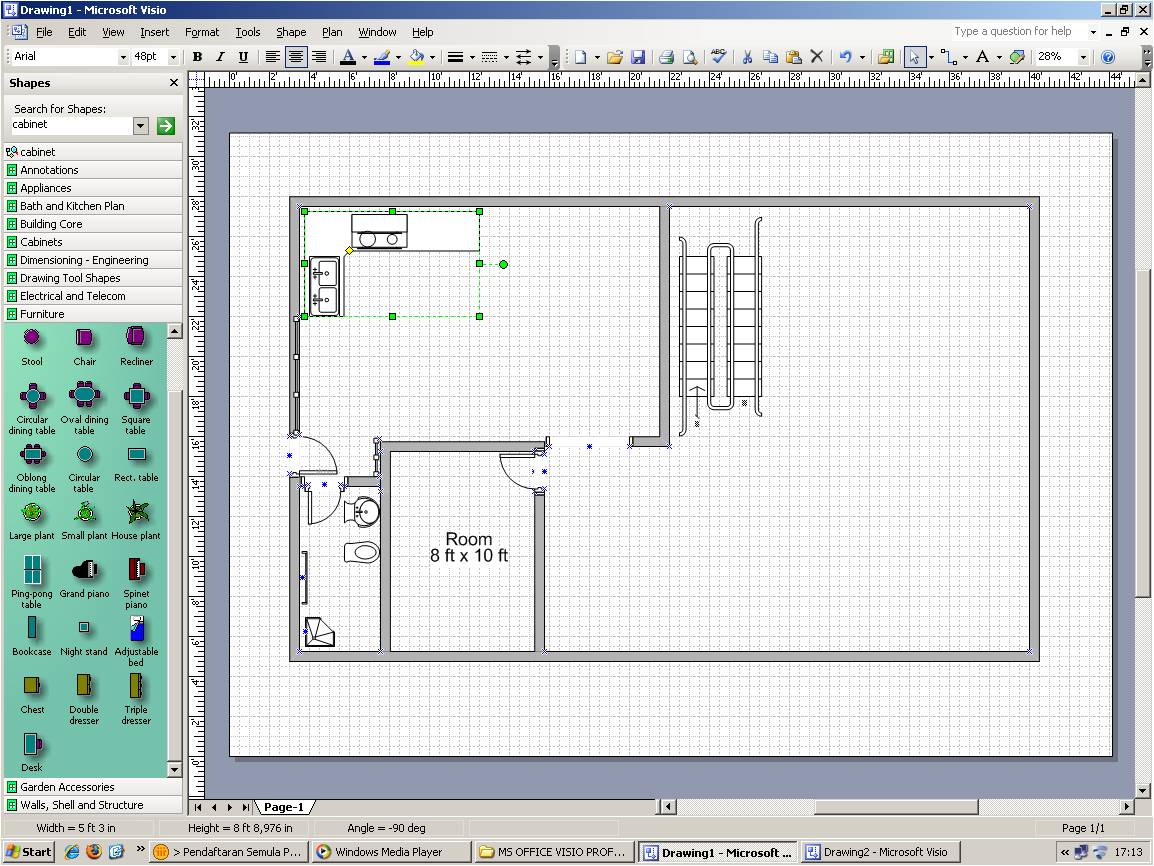Open the Bath and Kitchen Plan stencil

(x=93, y=206)
